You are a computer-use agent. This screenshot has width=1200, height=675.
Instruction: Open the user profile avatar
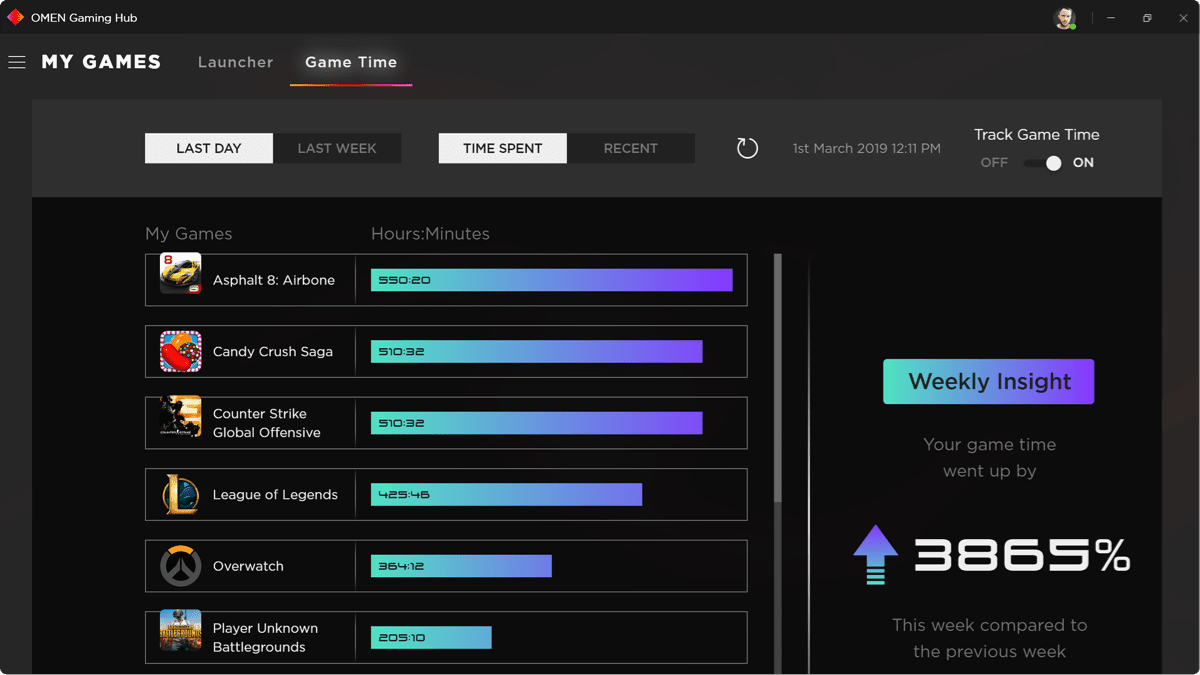pyautogui.click(x=1065, y=18)
